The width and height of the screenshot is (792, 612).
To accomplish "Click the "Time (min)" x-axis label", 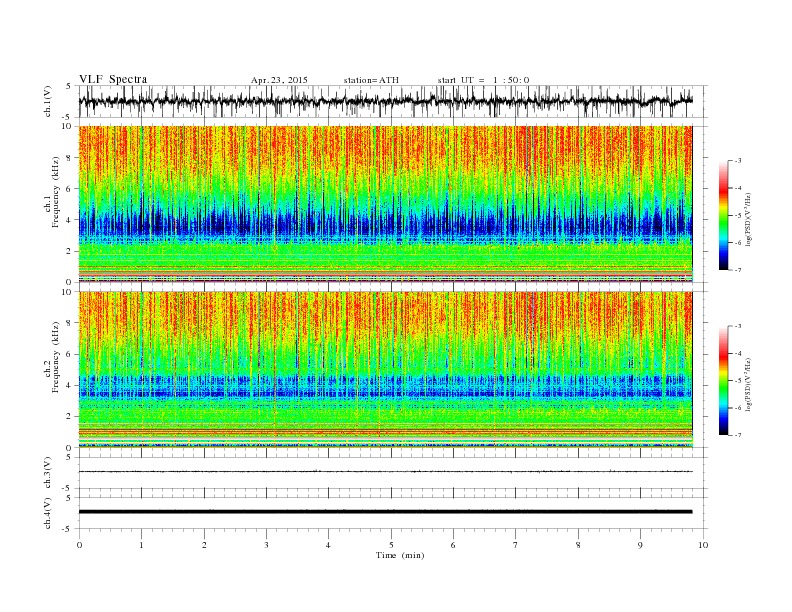I will click(x=400, y=555).
